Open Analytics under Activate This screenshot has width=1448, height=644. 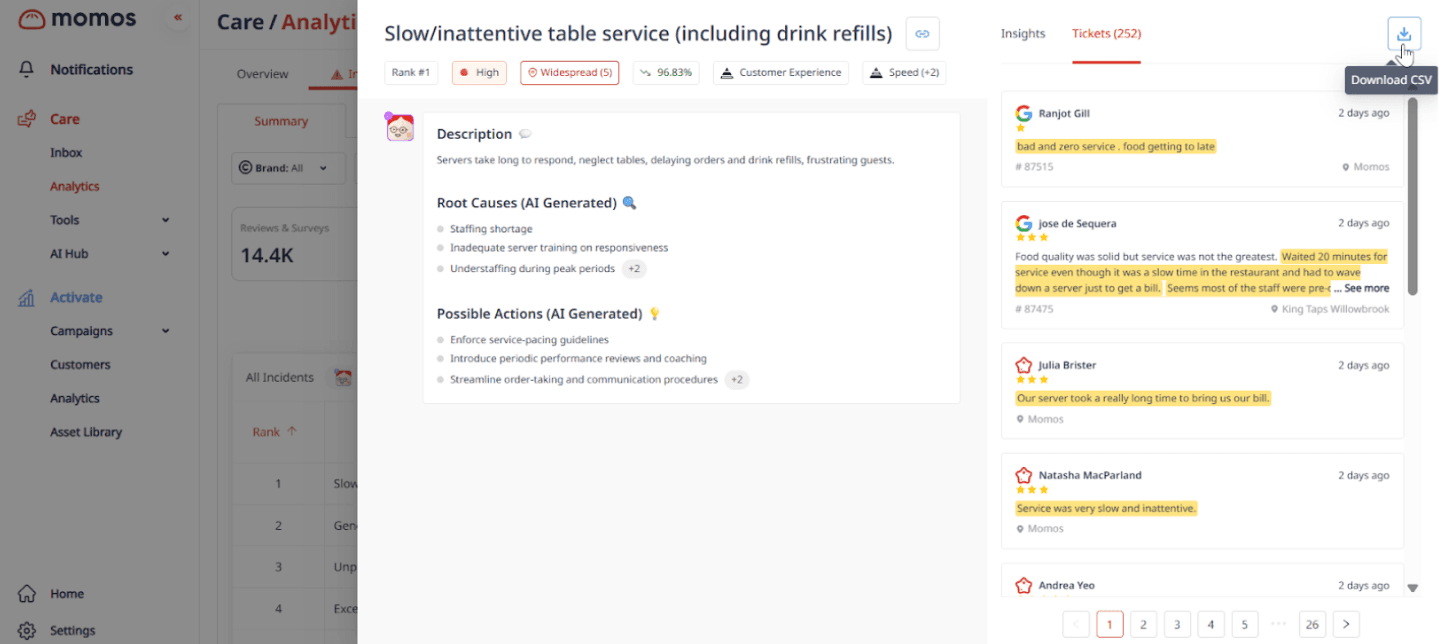click(75, 399)
